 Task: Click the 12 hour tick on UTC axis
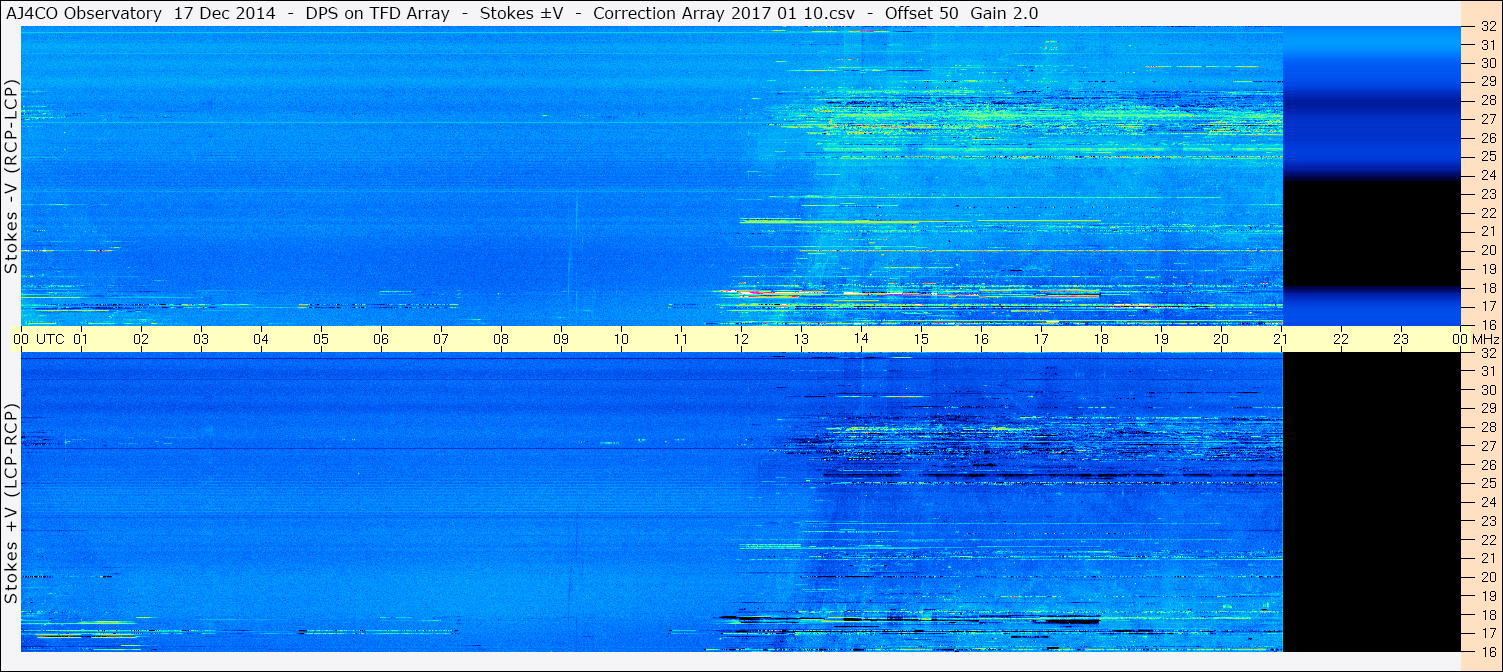741,339
